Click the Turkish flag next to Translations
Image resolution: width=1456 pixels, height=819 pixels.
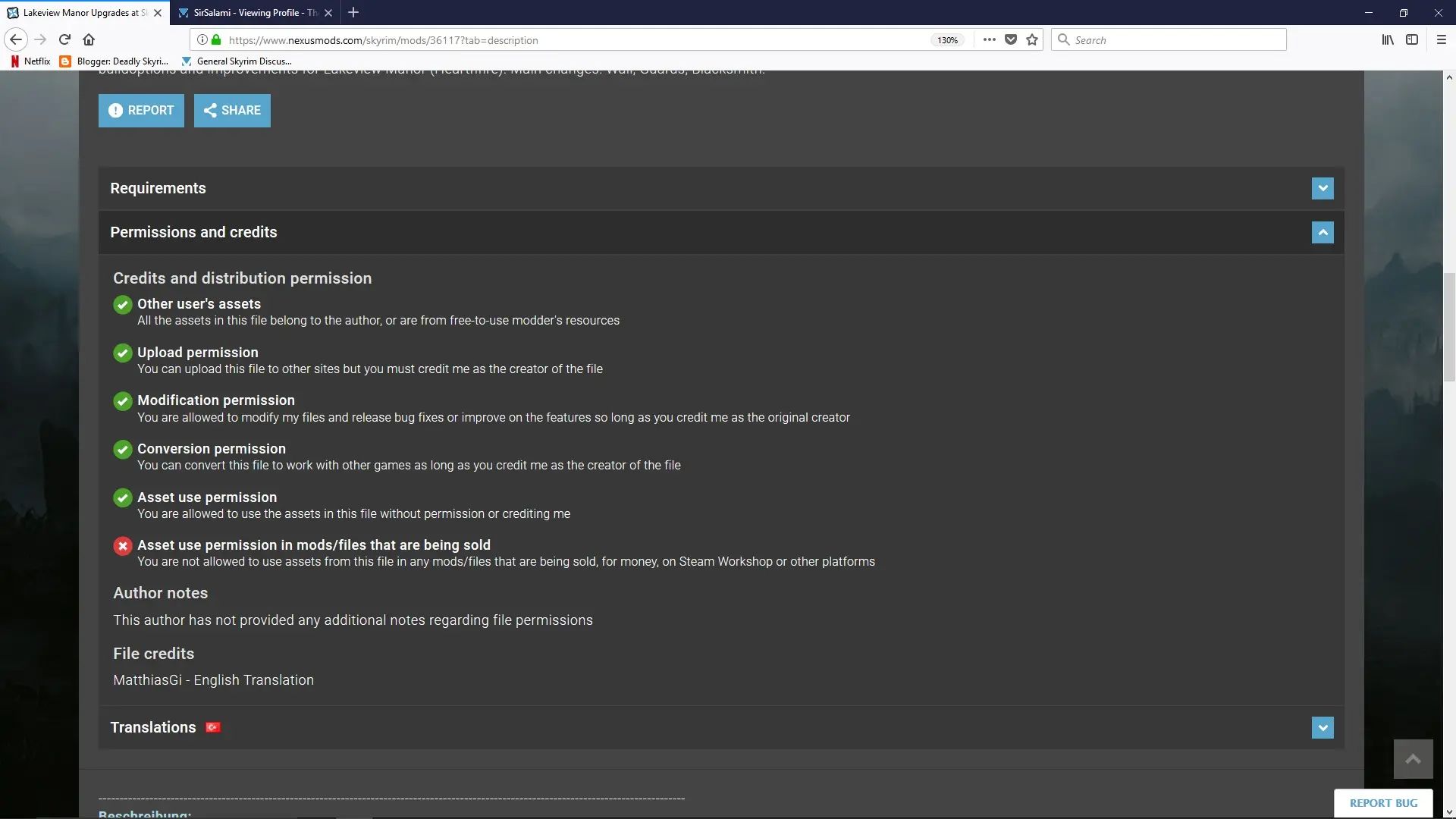[213, 727]
